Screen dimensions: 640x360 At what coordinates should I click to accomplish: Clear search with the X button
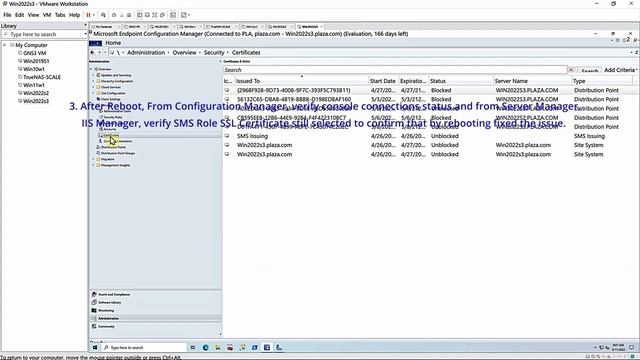click(x=571, y=70)
